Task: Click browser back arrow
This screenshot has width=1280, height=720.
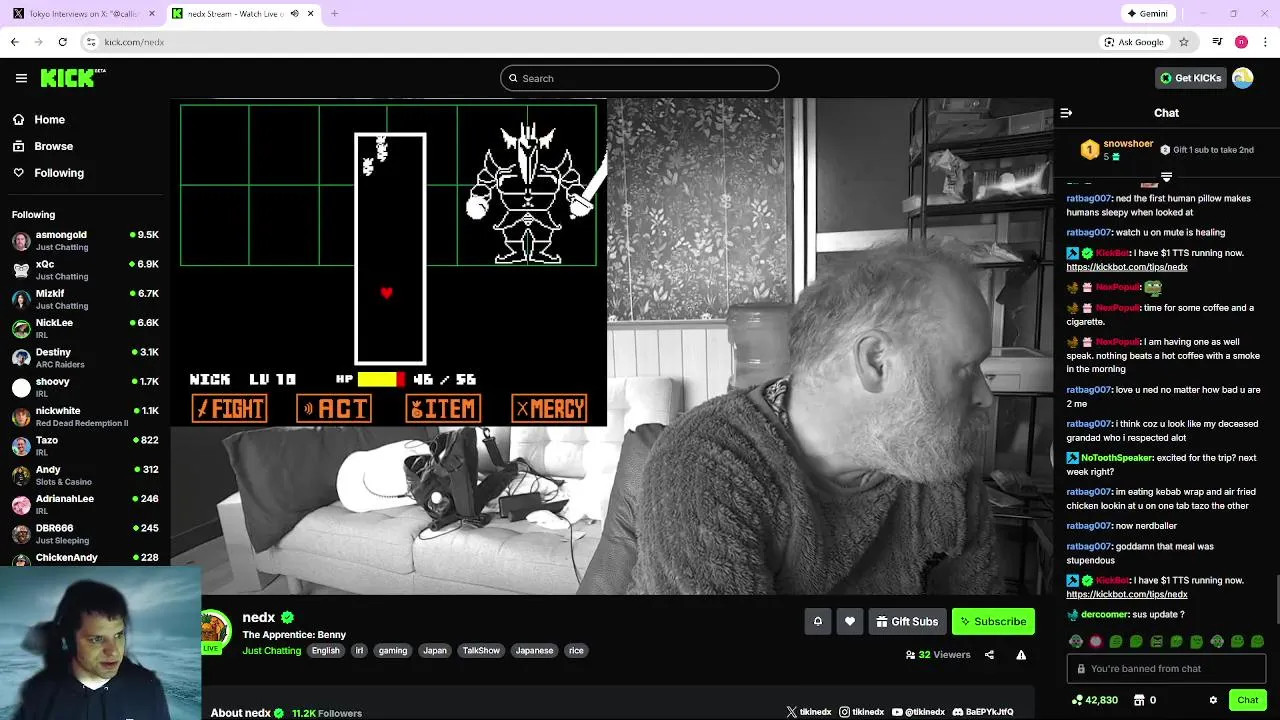Action: coord(14,42)
